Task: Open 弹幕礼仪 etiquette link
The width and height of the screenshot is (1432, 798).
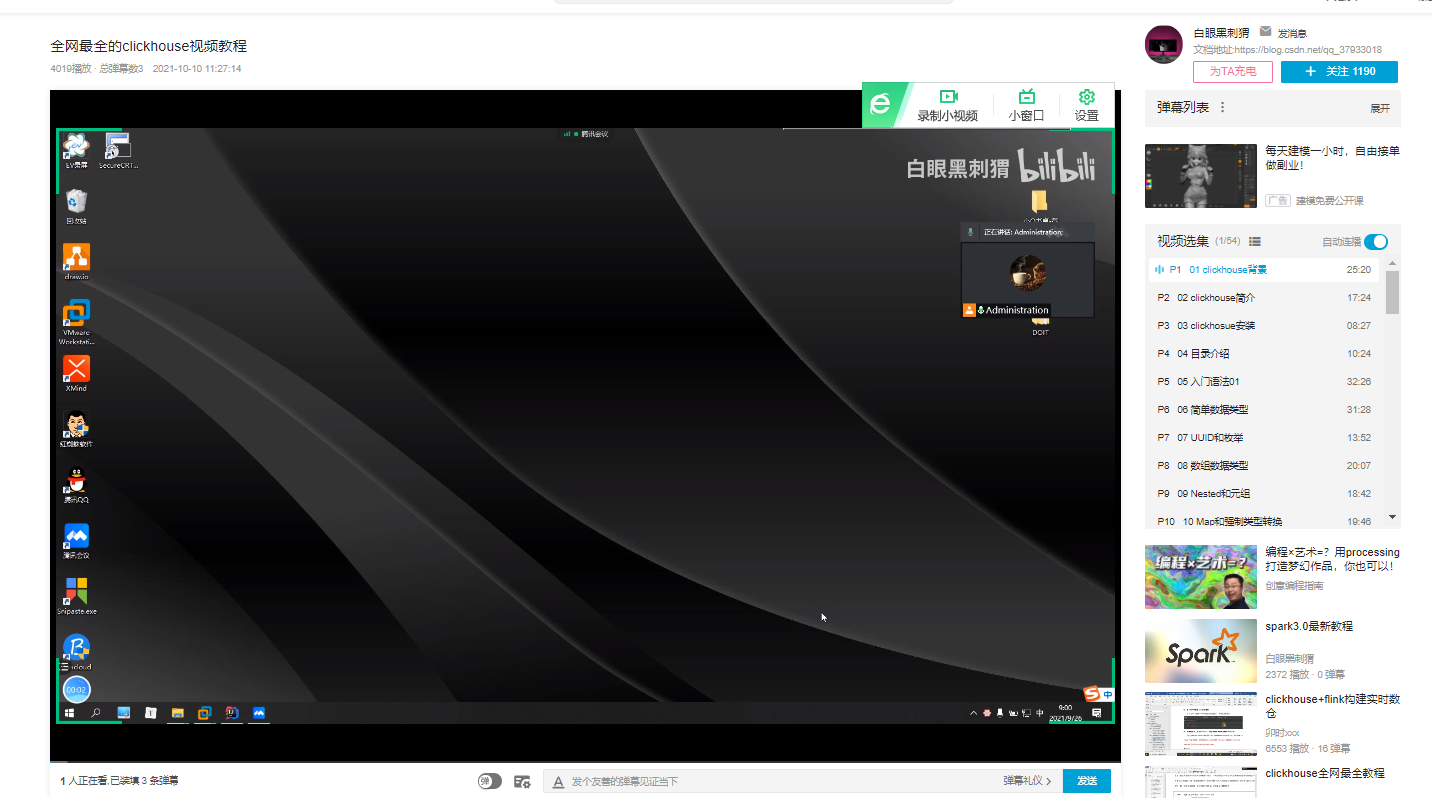Action: pyautogui.click(x=1027, y=781)
